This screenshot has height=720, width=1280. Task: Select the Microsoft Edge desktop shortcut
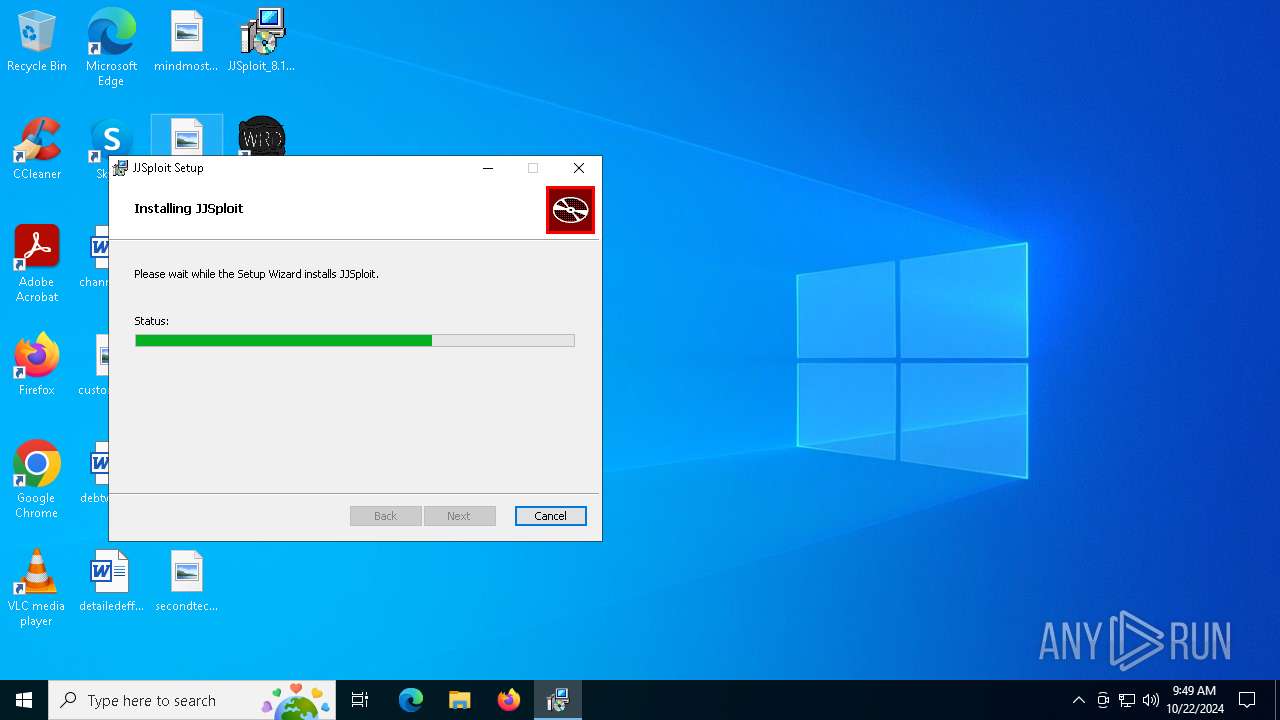(x=111, y=48)
